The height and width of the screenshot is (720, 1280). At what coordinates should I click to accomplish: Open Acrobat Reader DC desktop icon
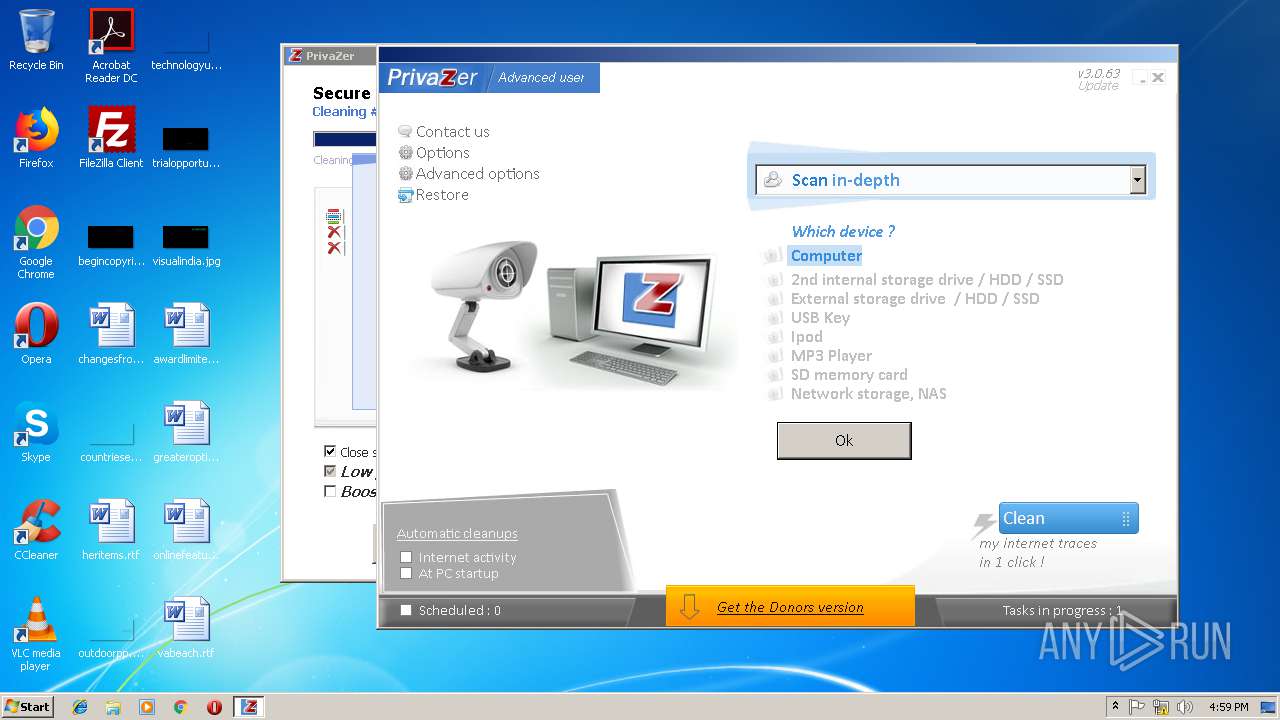111,45
